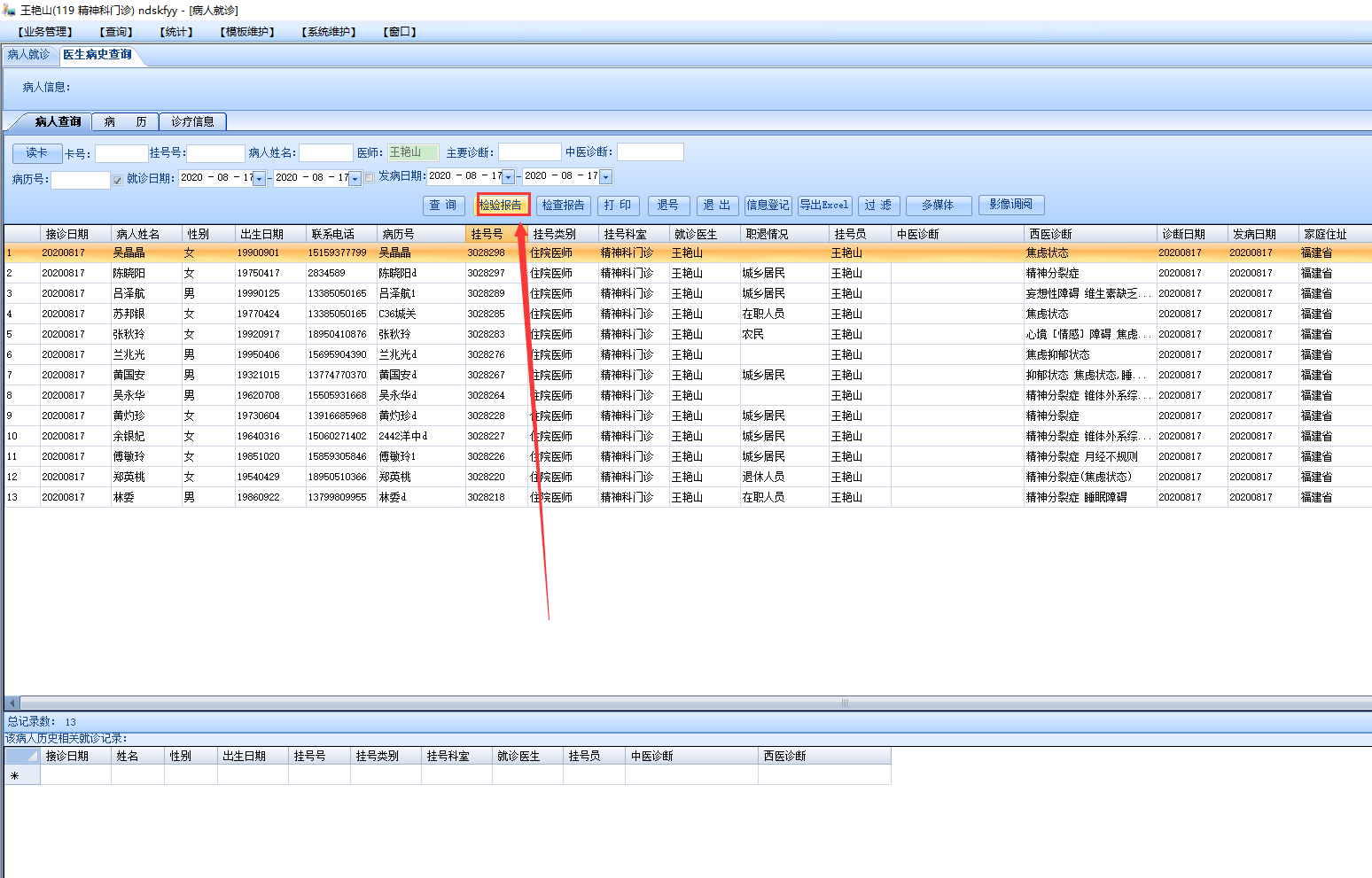Open the 【窗口】 menu

click(400, 32)
